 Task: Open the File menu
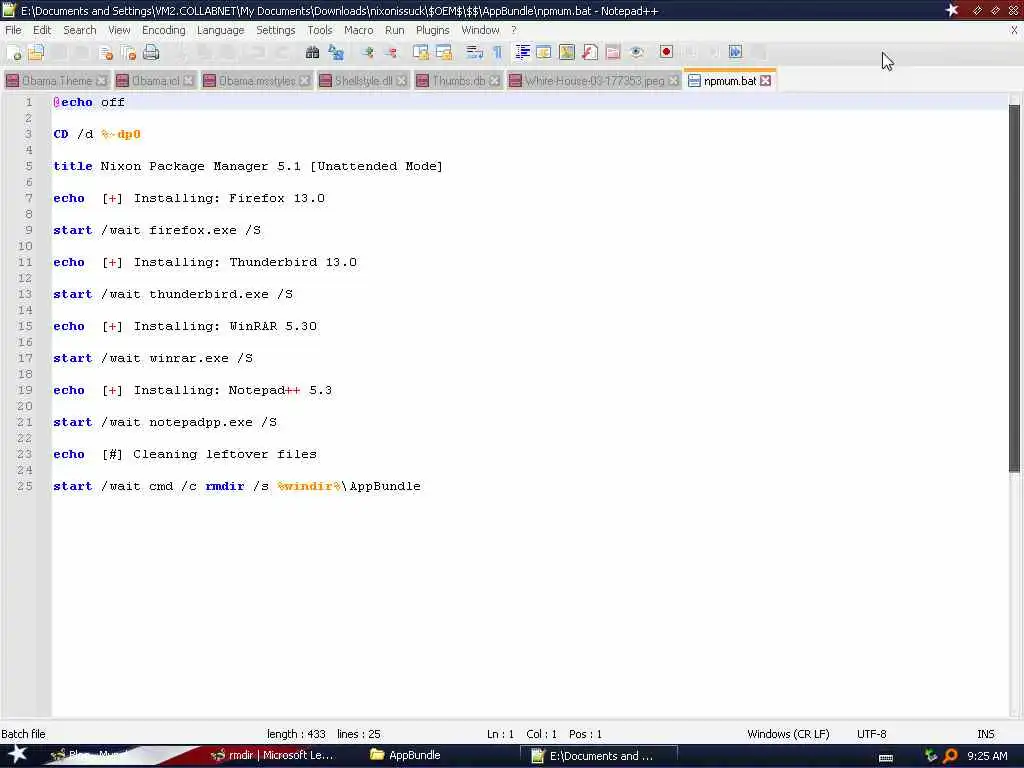[13, 30]
